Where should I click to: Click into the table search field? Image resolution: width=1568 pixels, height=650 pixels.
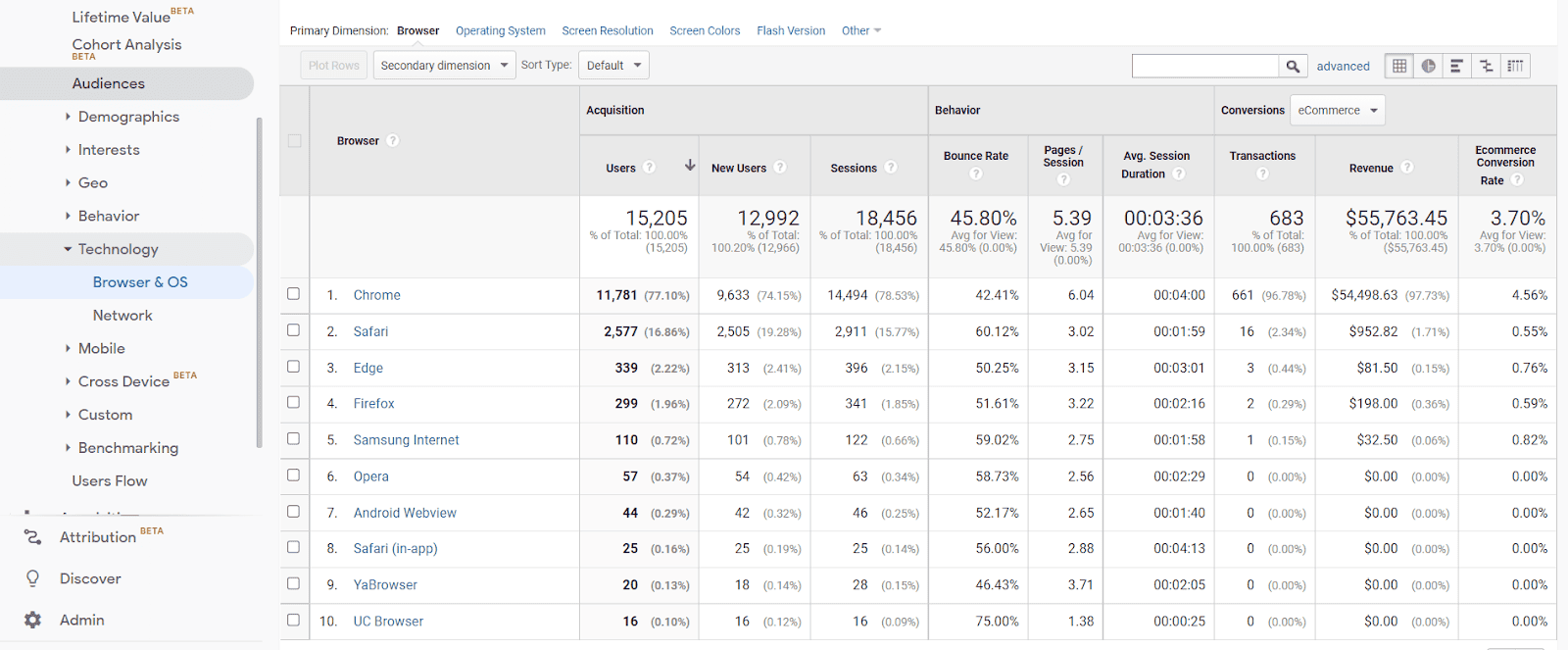point(1204,66)
